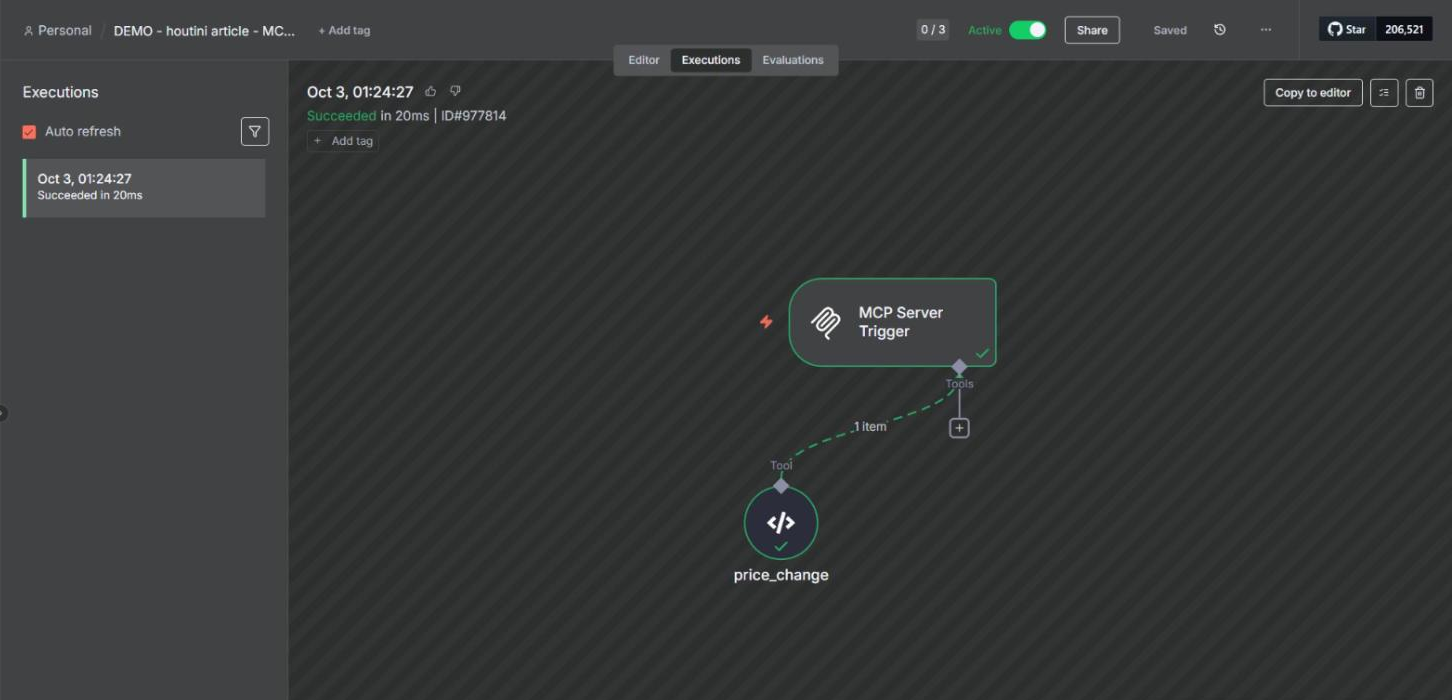Open the executions filter funnel icon

pos(255,131)
